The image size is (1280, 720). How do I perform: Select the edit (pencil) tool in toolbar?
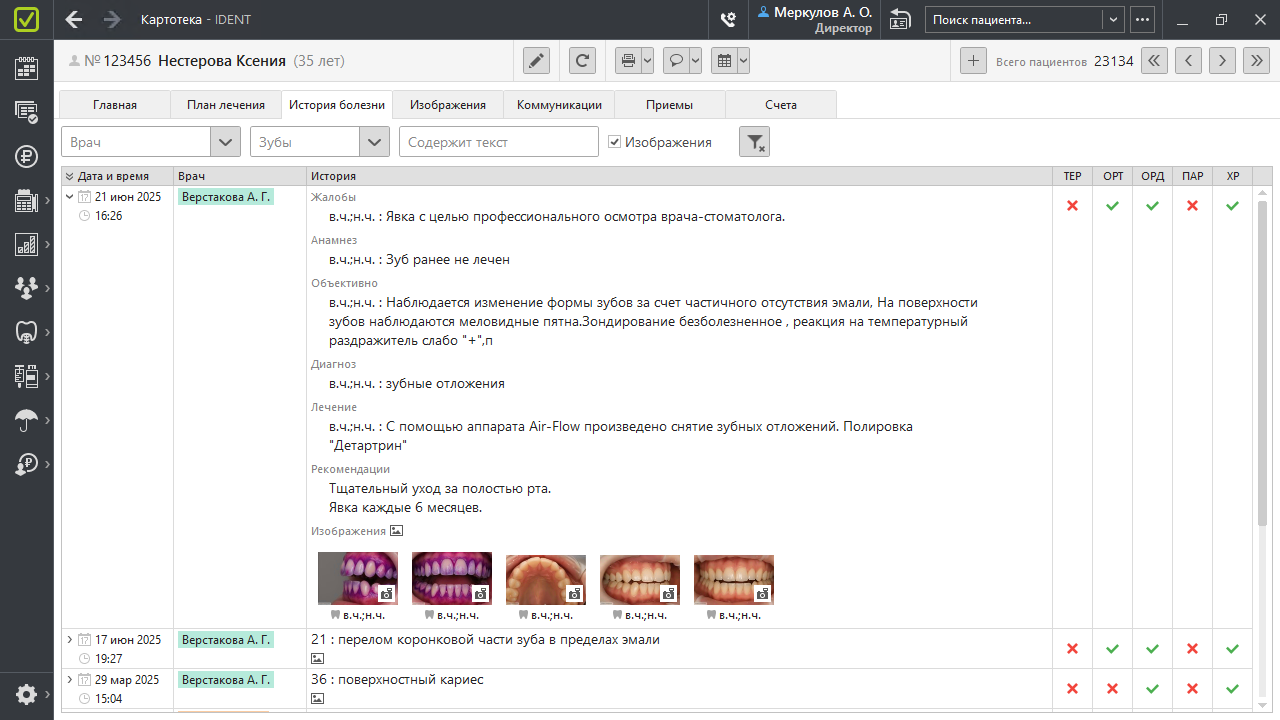536,60
